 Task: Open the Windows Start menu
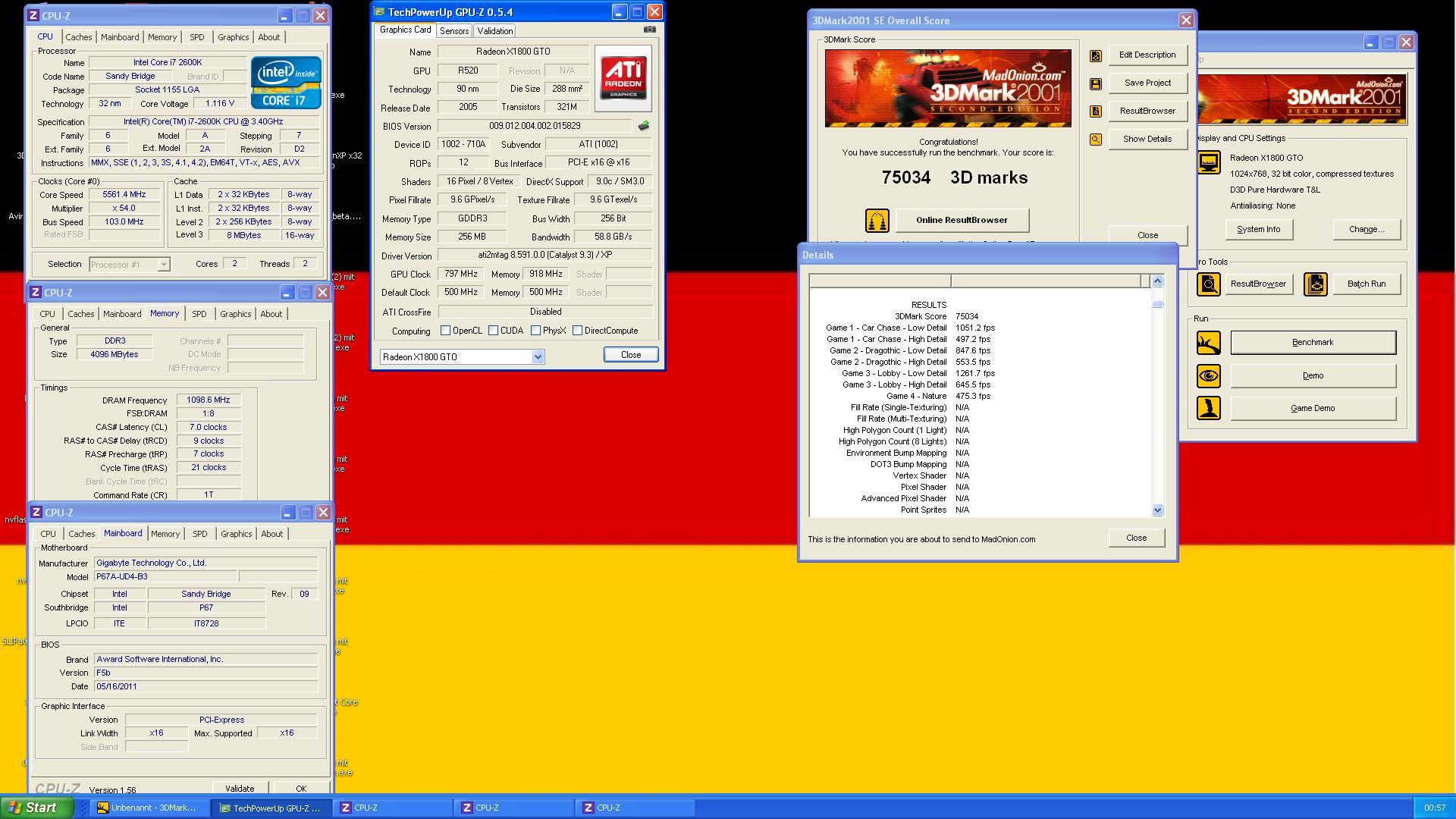pyautogui.click(x=36, y=808)
